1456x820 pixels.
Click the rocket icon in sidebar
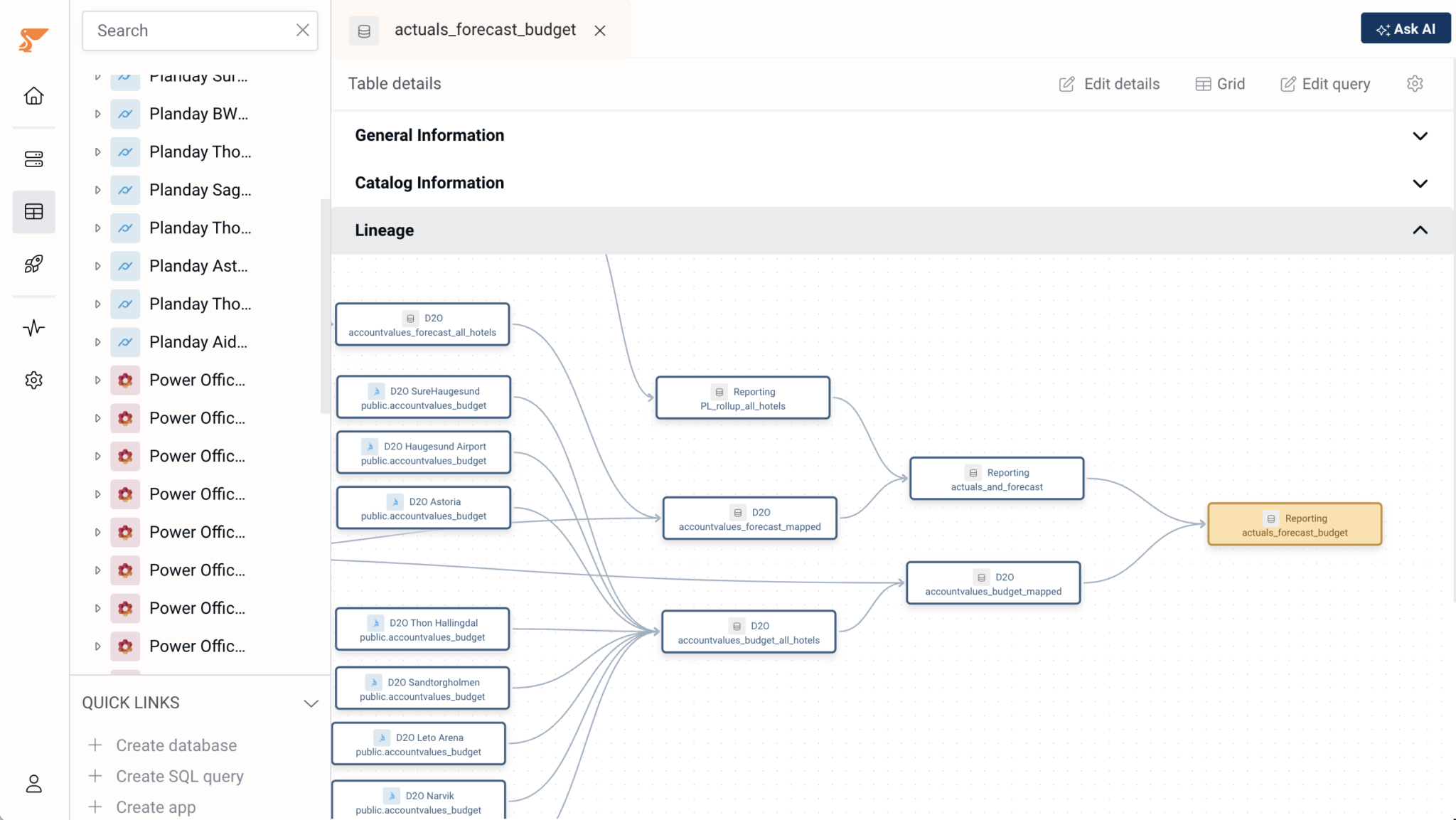point(33,265)
